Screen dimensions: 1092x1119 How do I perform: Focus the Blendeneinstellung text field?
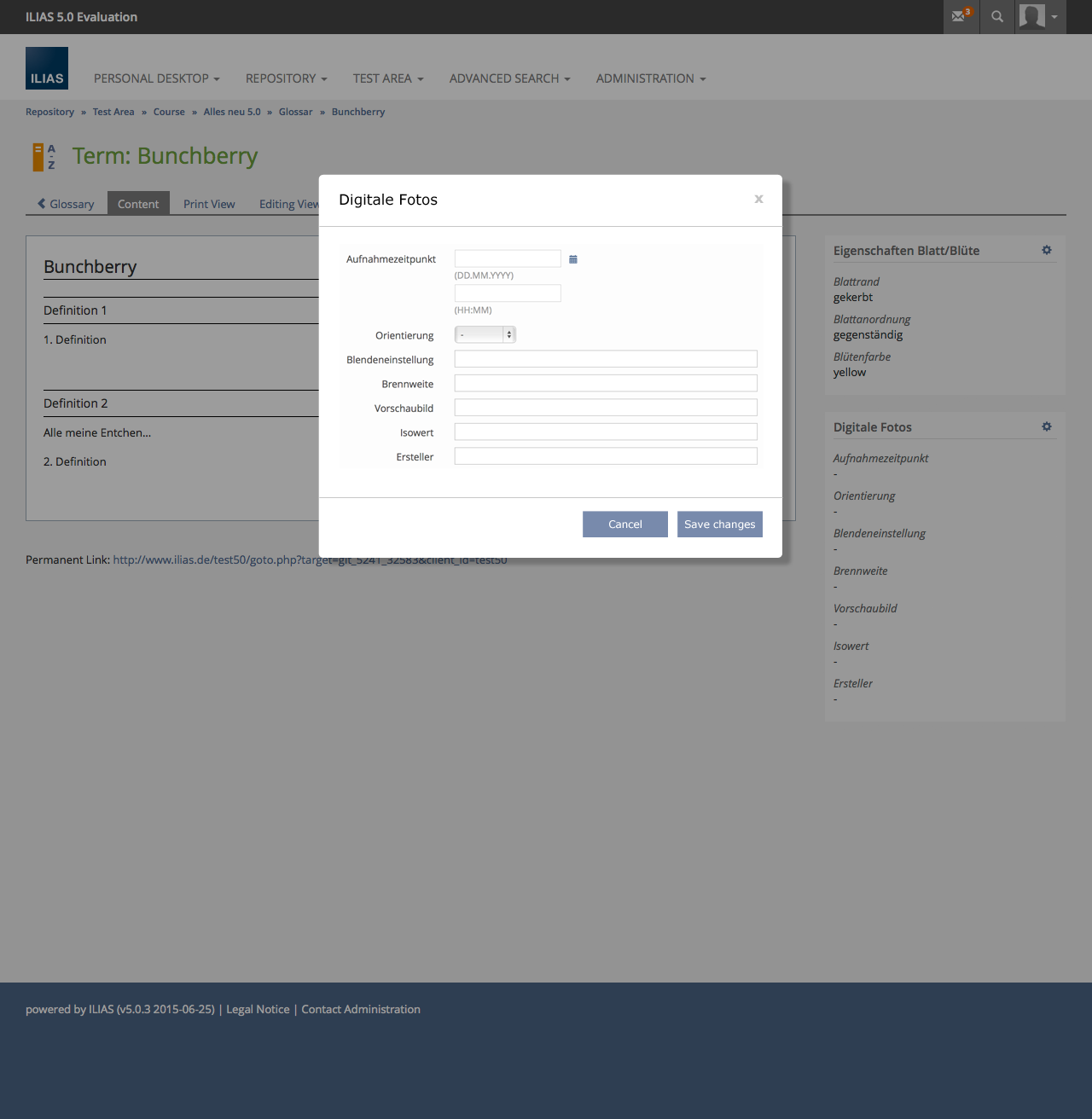click(605, 359)
